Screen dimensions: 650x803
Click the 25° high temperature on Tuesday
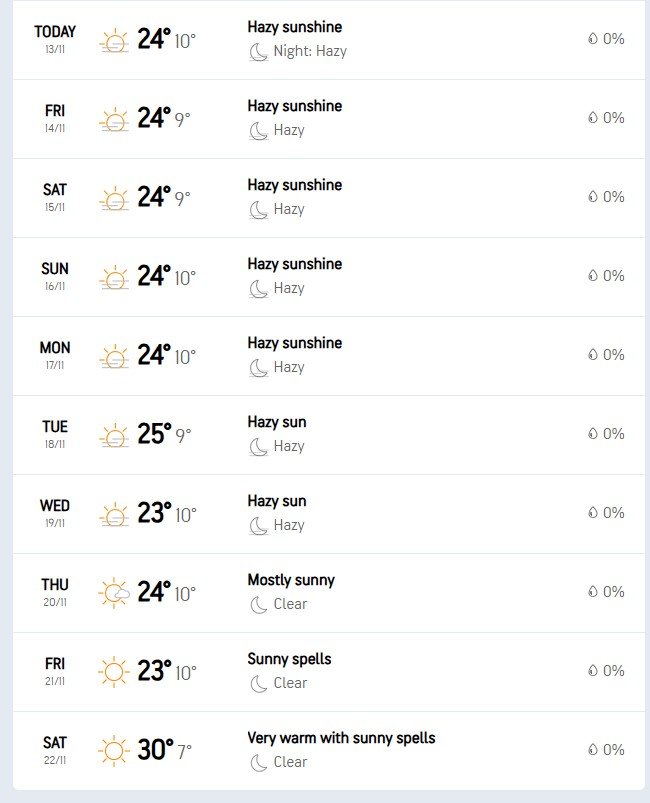pos(155,434)
